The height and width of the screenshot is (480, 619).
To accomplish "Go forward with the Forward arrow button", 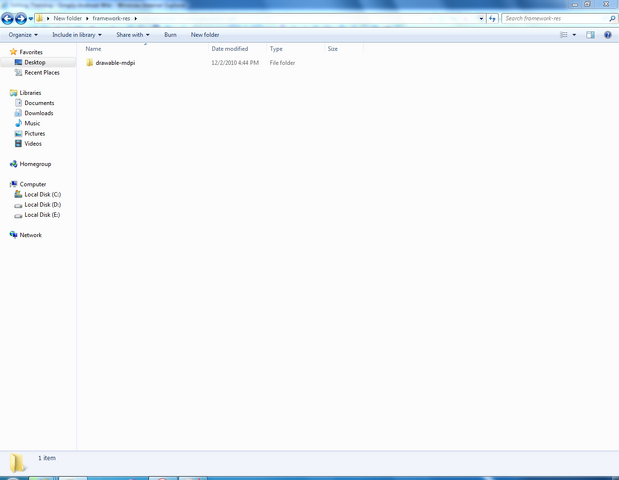I will [21, 18].
